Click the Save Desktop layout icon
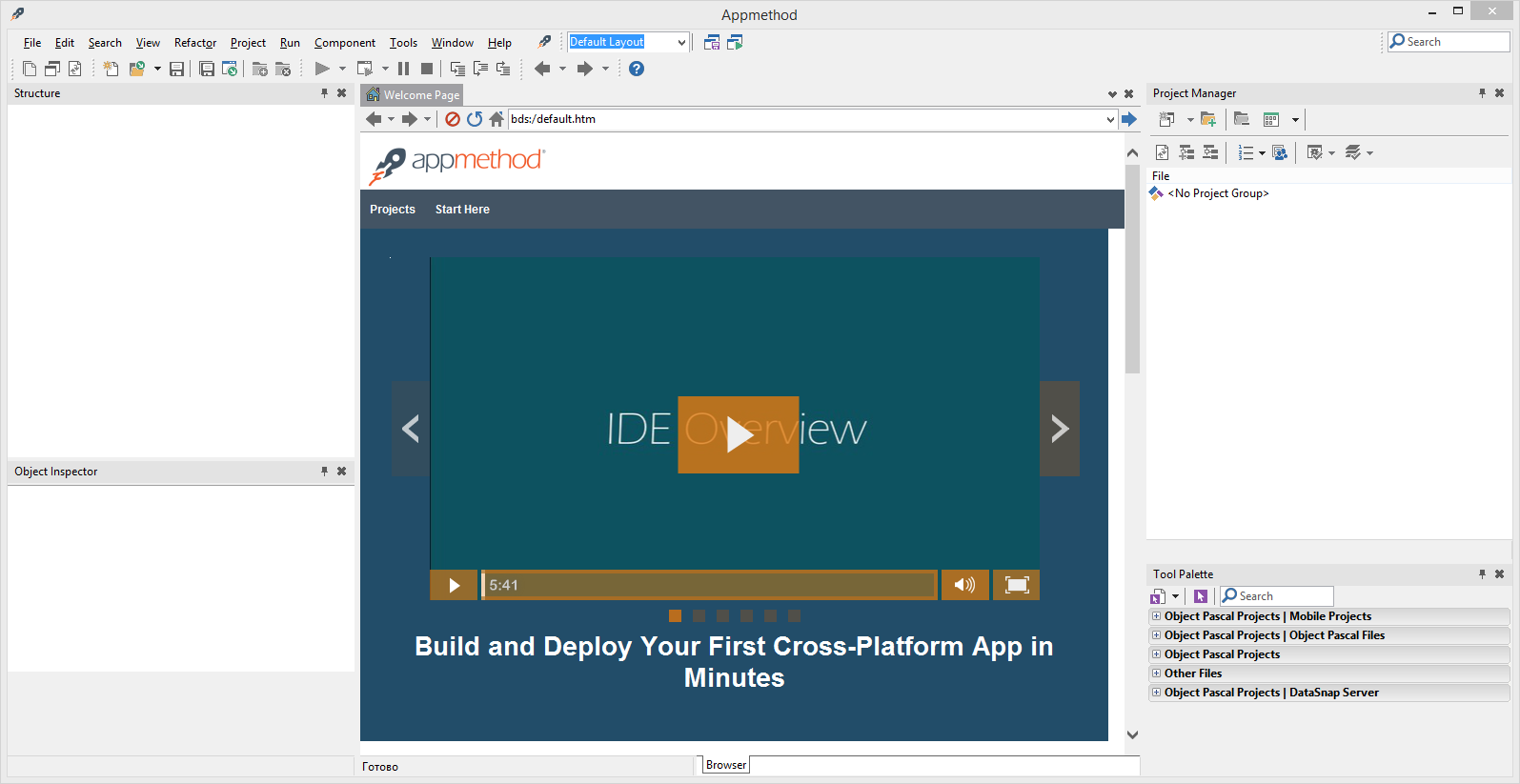 coord(711,42)
